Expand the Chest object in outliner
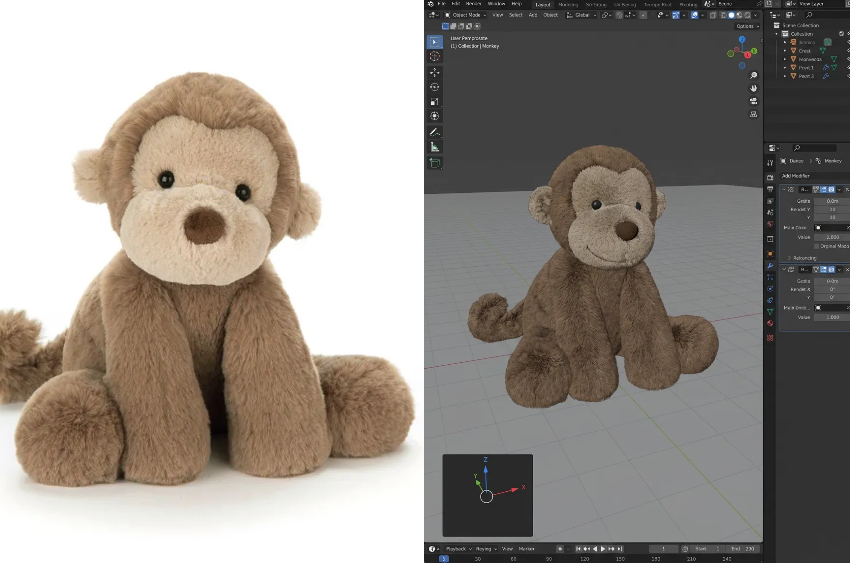 click(x=785, y=50)
